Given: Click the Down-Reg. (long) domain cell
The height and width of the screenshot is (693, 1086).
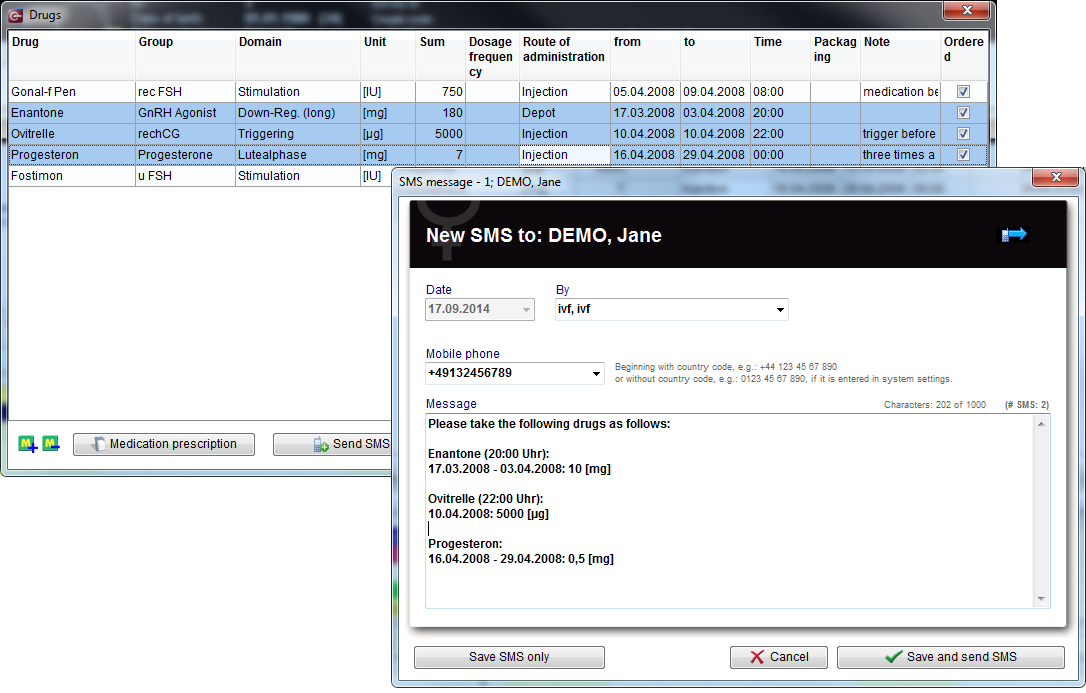Looking at the screenshot, I should coord(298,113).
